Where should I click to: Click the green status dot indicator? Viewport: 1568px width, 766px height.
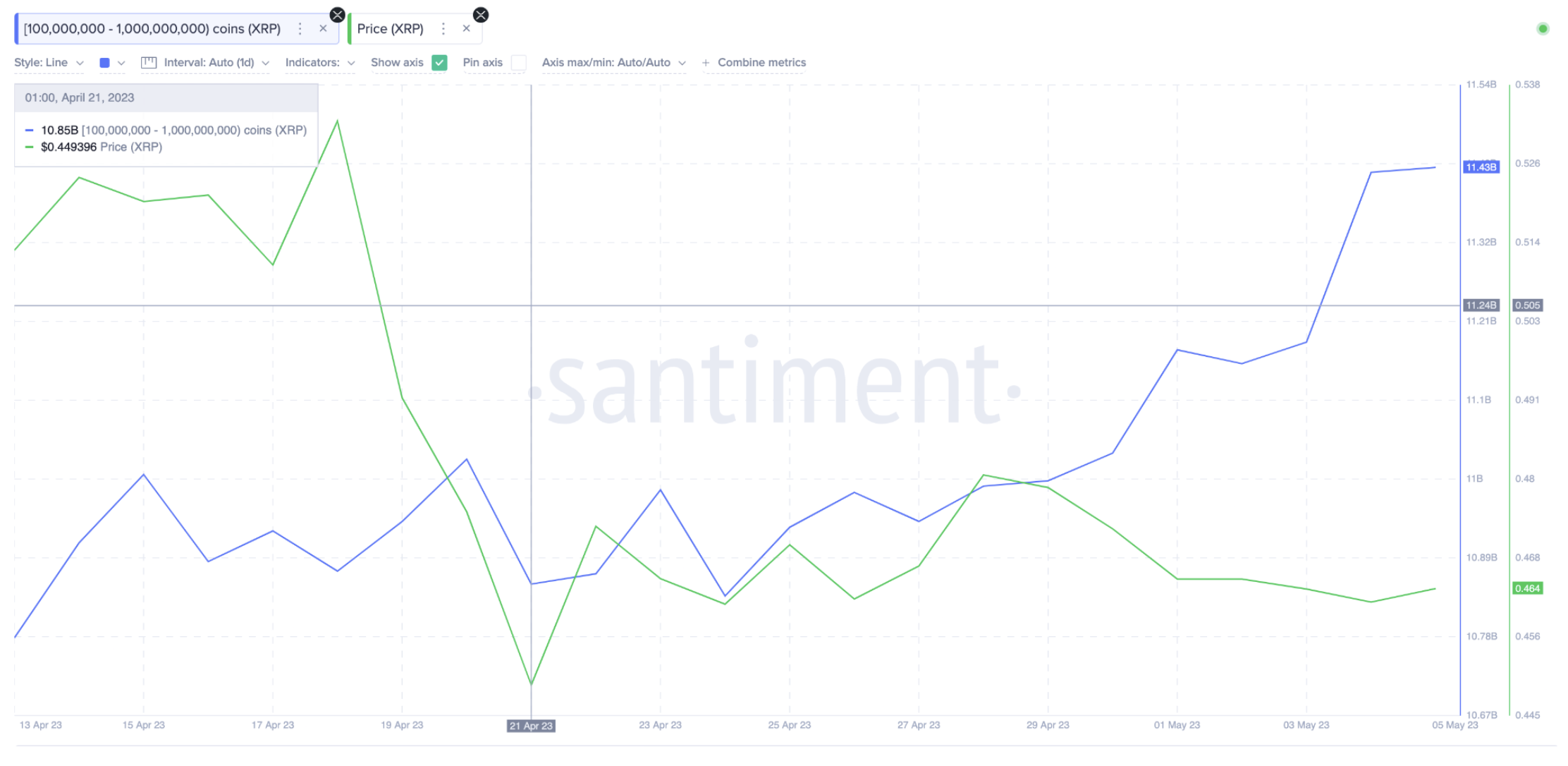point(1543,29)
